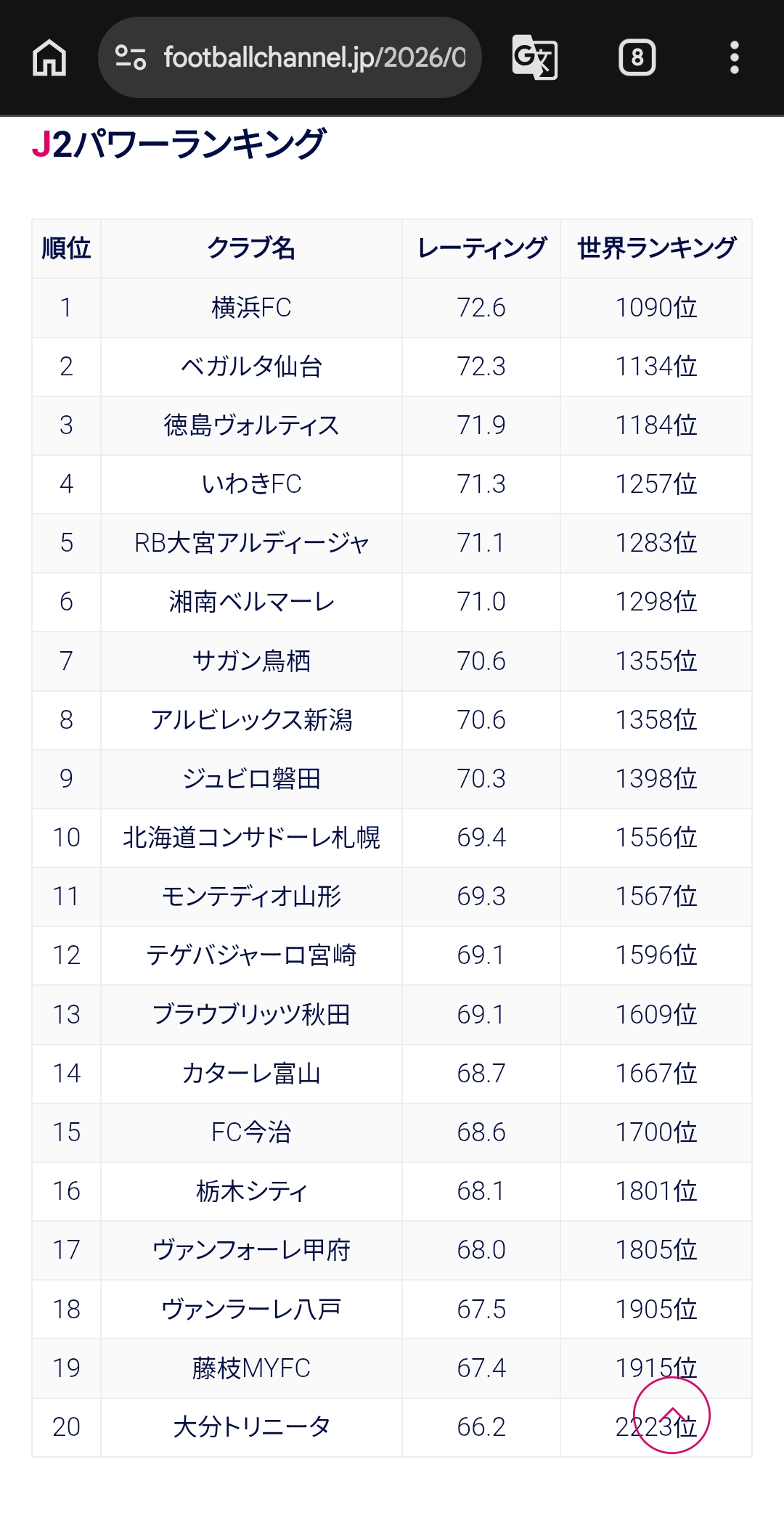Tap the RB大宮アルディージャ cell

tap(251, 543)
